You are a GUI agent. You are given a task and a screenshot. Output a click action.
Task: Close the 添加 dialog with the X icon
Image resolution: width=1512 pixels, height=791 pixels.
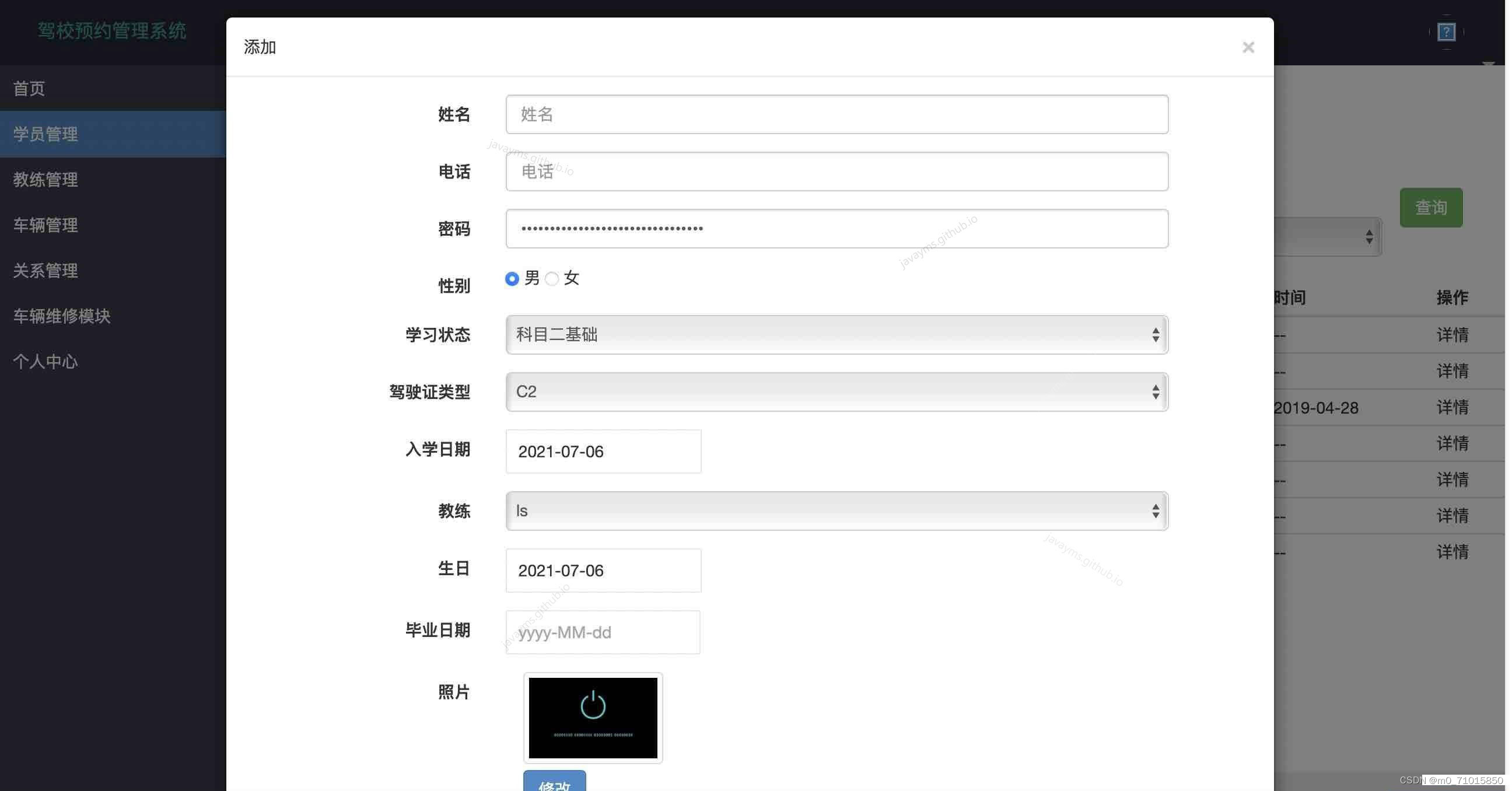(1248, 47)
